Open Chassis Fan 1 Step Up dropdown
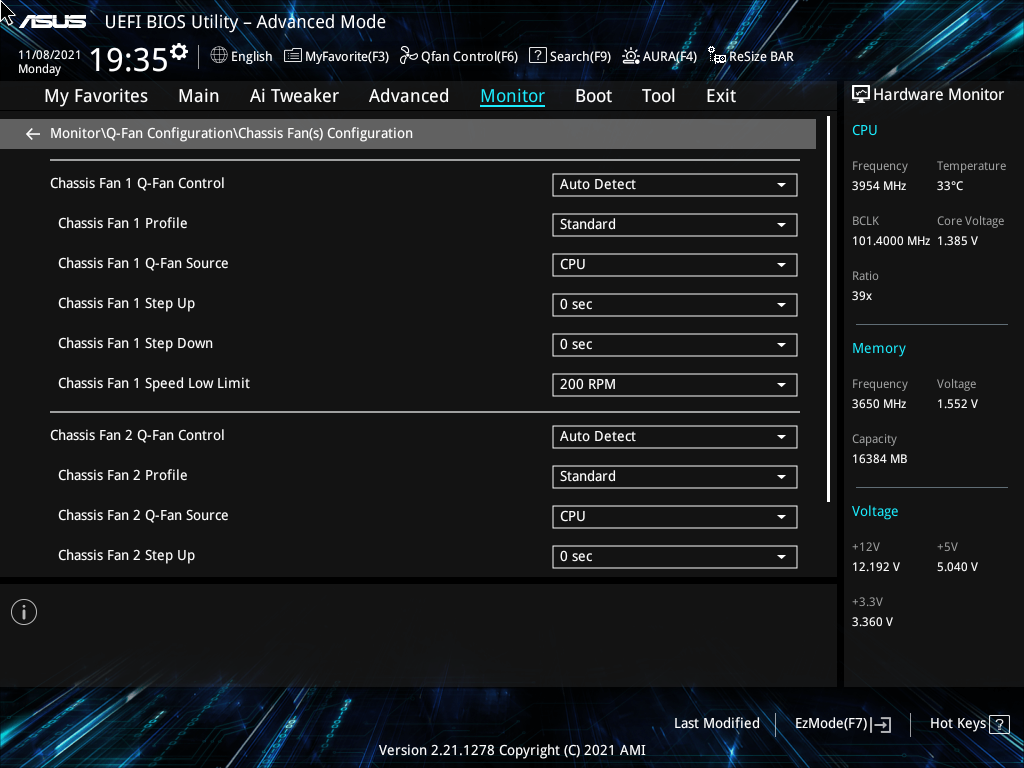1024x768 pixels. point(675,305)
